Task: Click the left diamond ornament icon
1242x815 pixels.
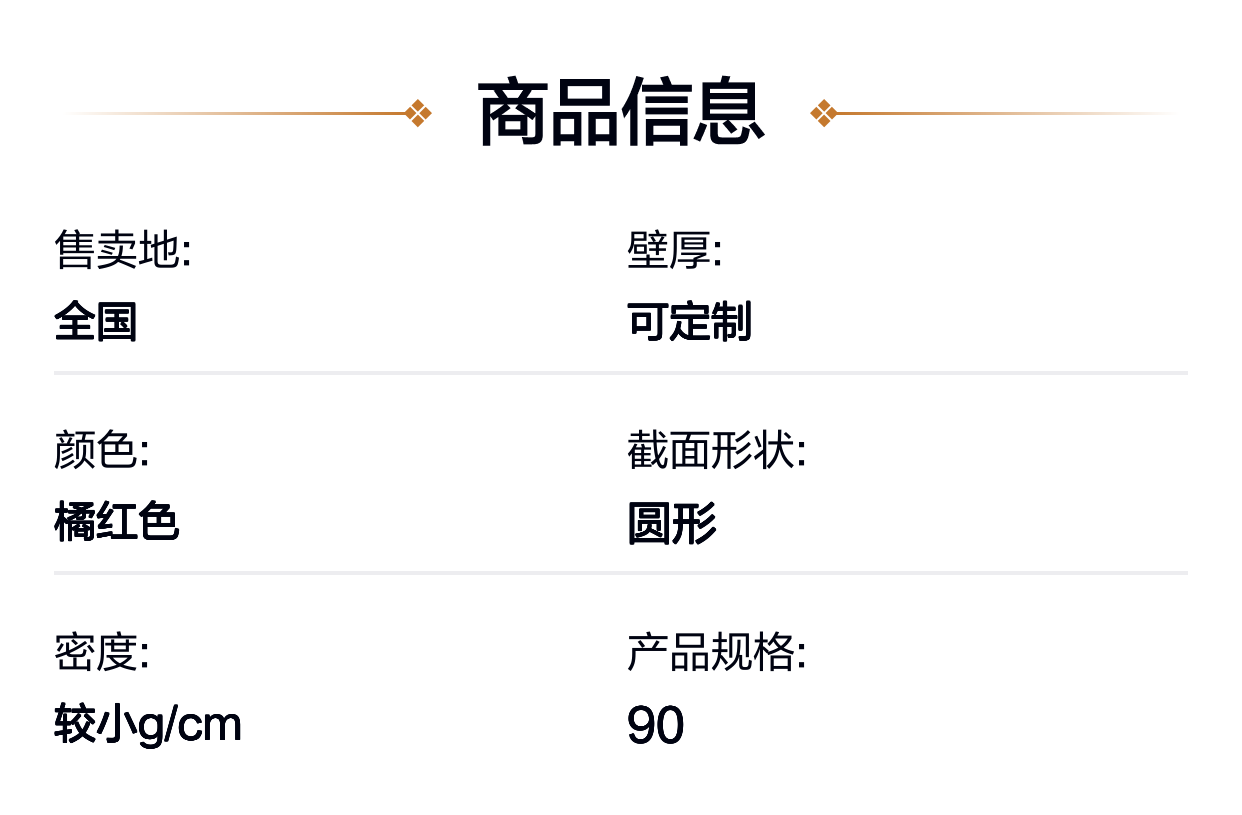Action: pos(419,113)
